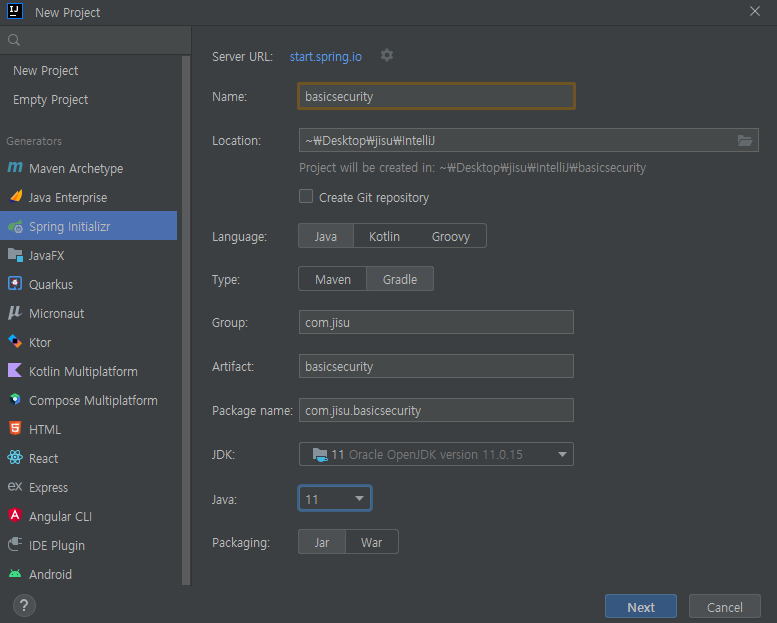This screenshot has width=777, height=623.
Task: Set packaging to Jar
Action: (x=322, y=542)
